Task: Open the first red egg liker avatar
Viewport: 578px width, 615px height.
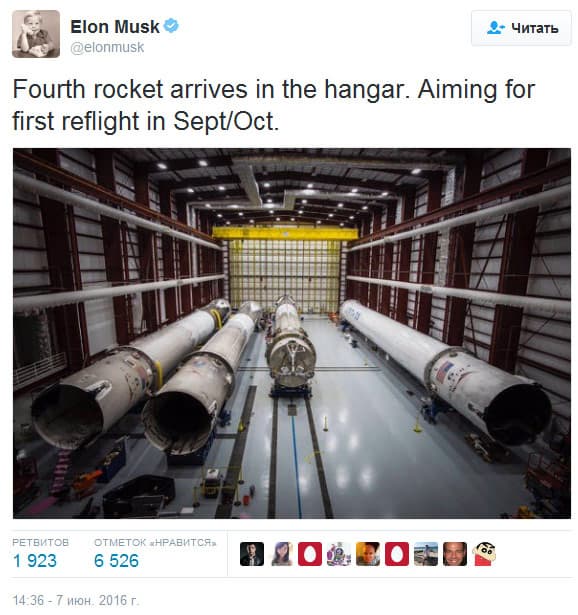Action: pos(310,554)
